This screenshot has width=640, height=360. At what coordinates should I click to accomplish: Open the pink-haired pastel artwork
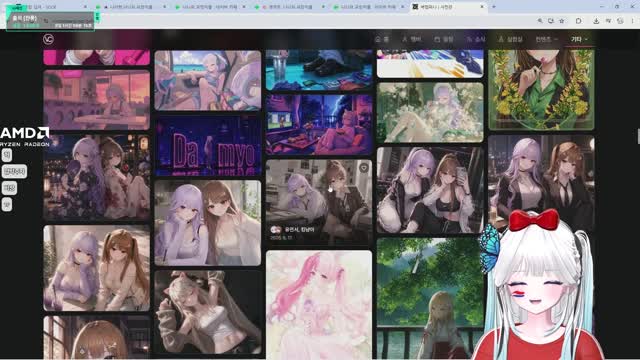tap(319, 305)
